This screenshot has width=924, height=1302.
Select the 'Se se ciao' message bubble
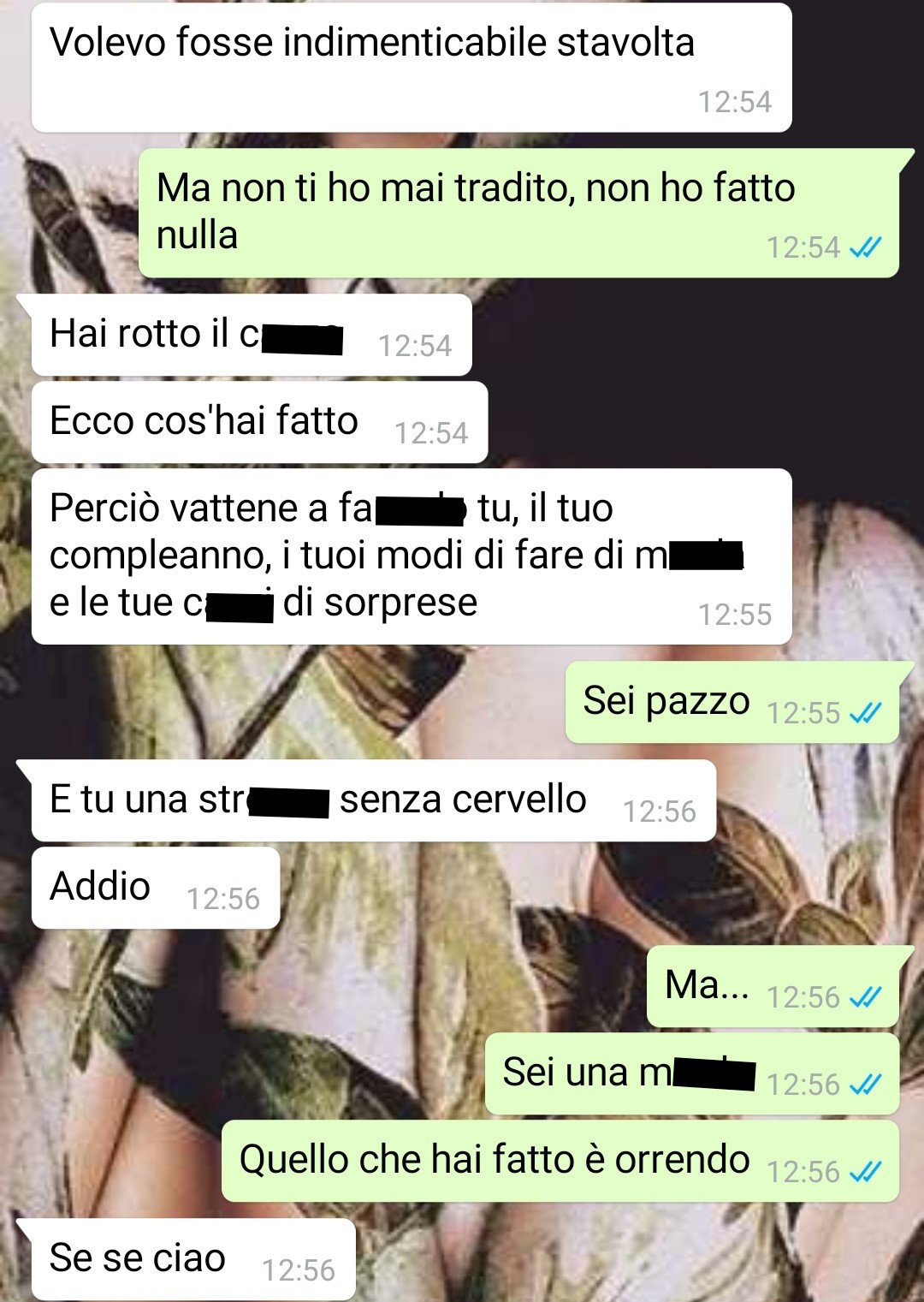coord(193,1259)
